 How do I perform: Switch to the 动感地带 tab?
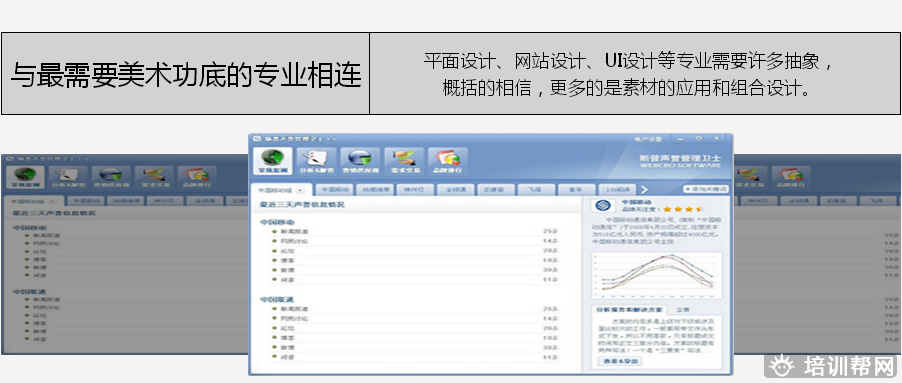[374, 189]
